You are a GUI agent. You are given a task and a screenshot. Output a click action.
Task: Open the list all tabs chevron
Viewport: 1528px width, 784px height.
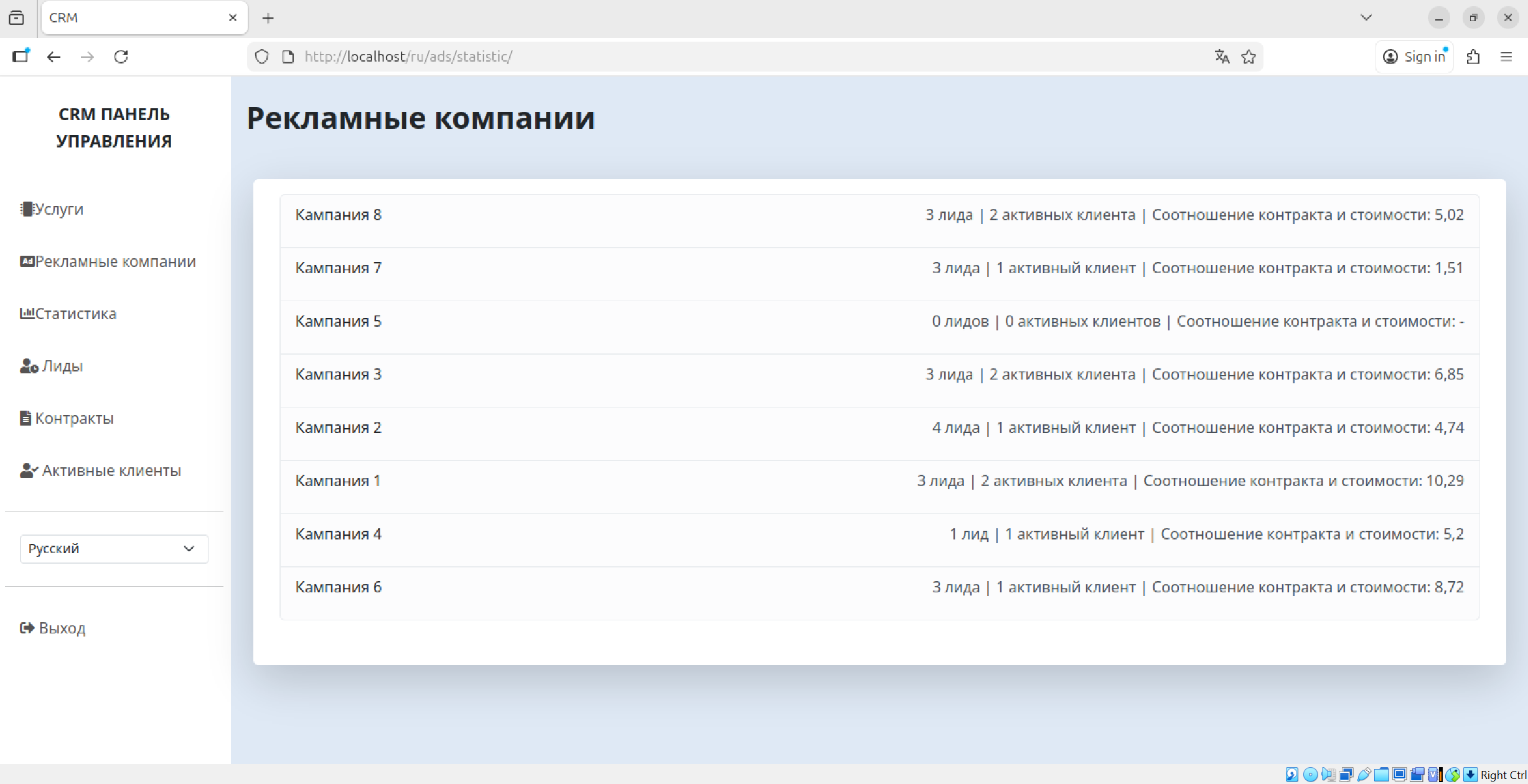(1366, 17)
